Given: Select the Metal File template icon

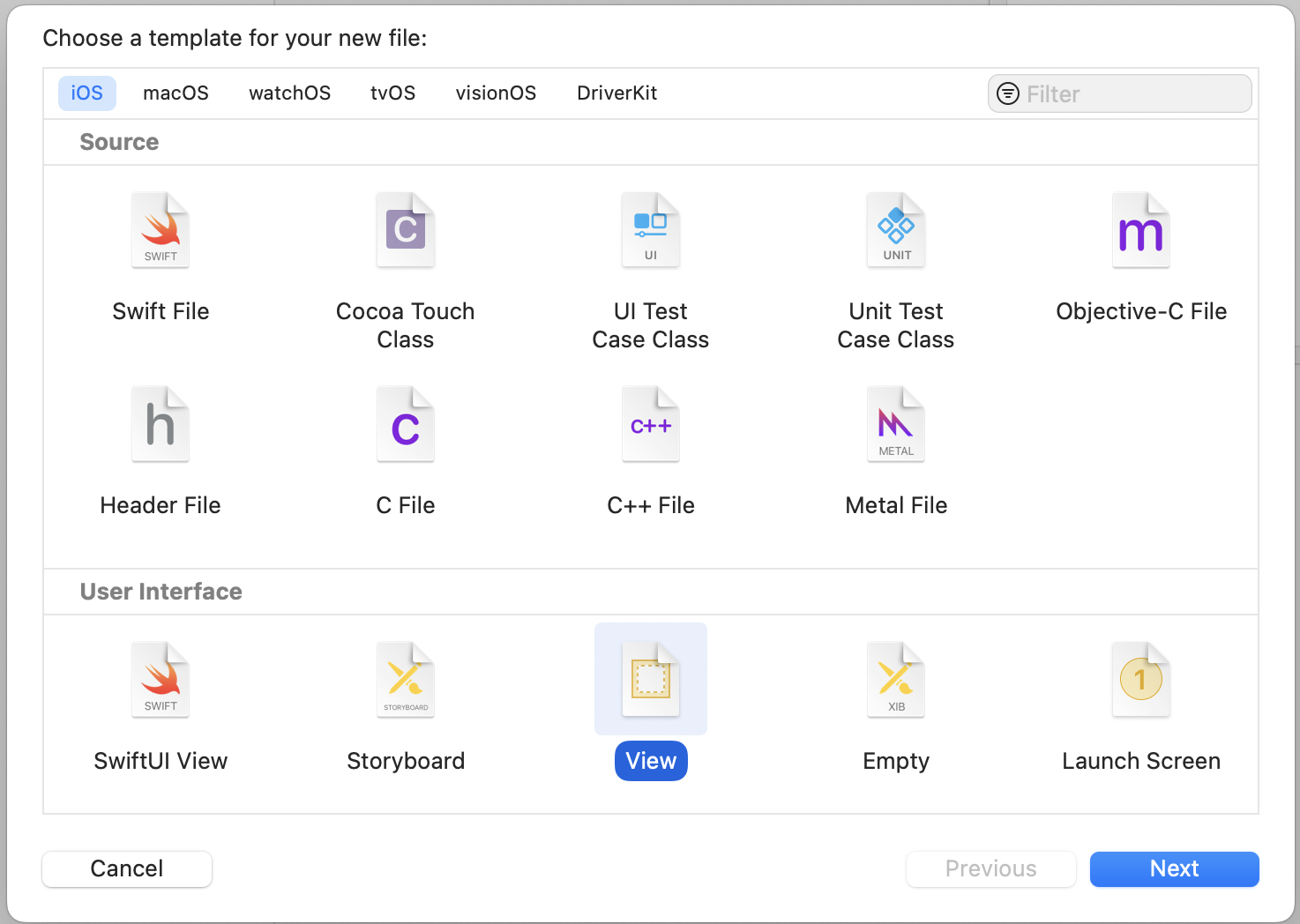Looking at the screenshot, I should (x=896, y=425).
